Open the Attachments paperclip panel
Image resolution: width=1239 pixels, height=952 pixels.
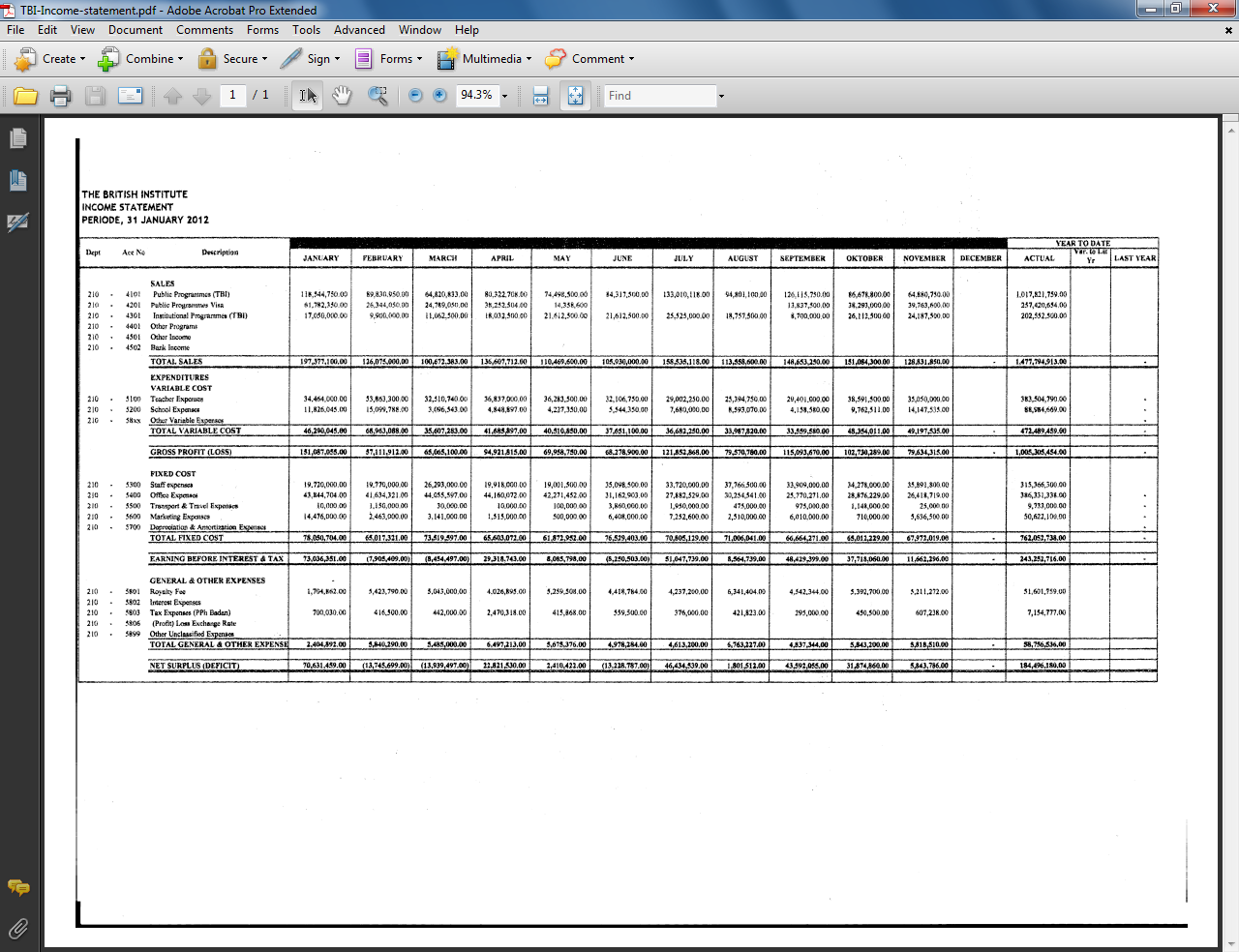pos(17,929)
